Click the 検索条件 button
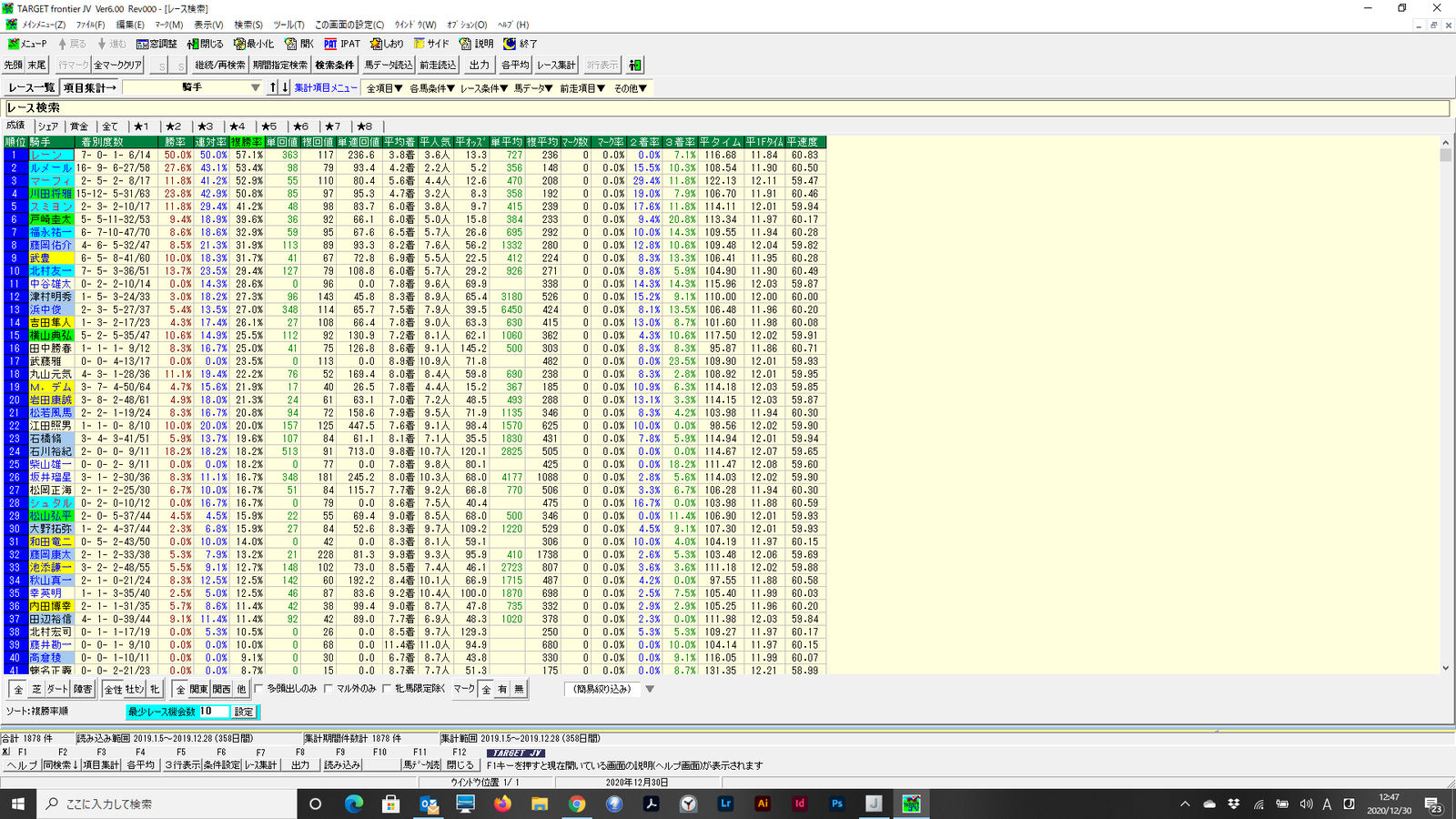The width and height of the screenshot is (1456, 819). tap(334, 66)
